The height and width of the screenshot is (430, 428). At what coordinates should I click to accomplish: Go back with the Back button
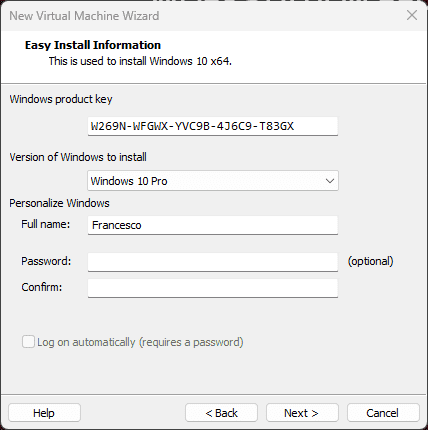coord(221,413)
